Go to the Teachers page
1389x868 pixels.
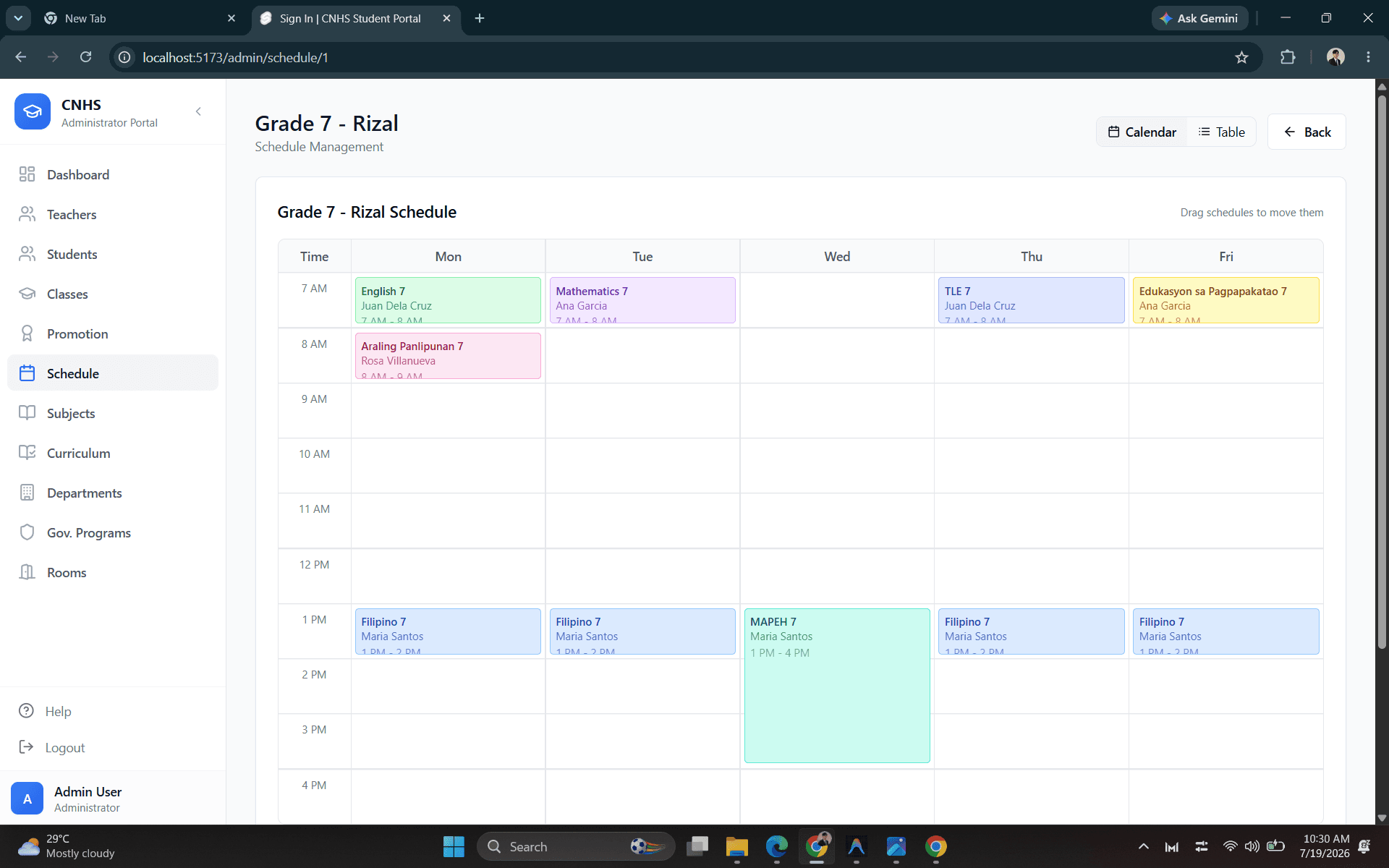(113, 214)
